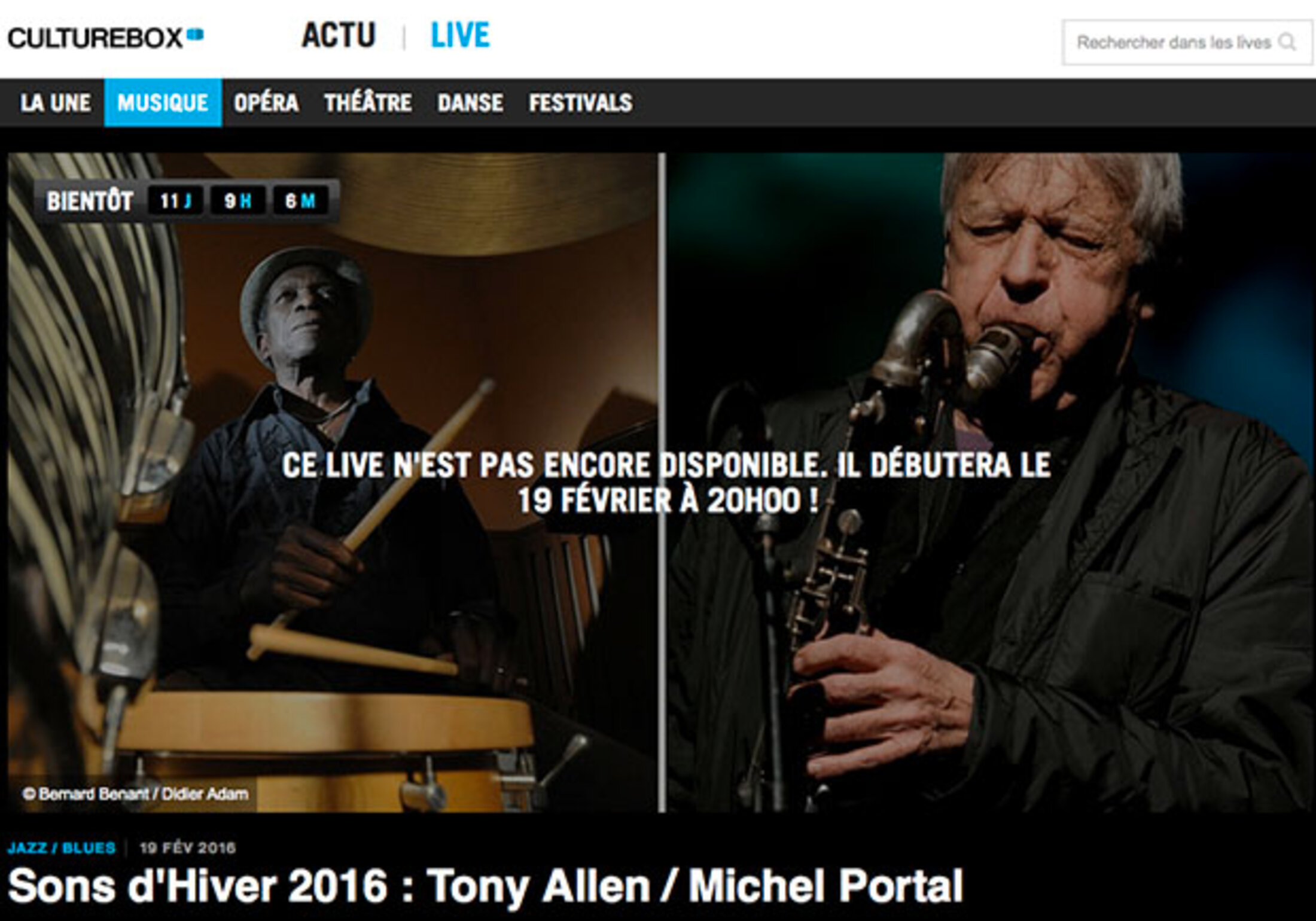Select the LA UNE tab

pos(55,103)
